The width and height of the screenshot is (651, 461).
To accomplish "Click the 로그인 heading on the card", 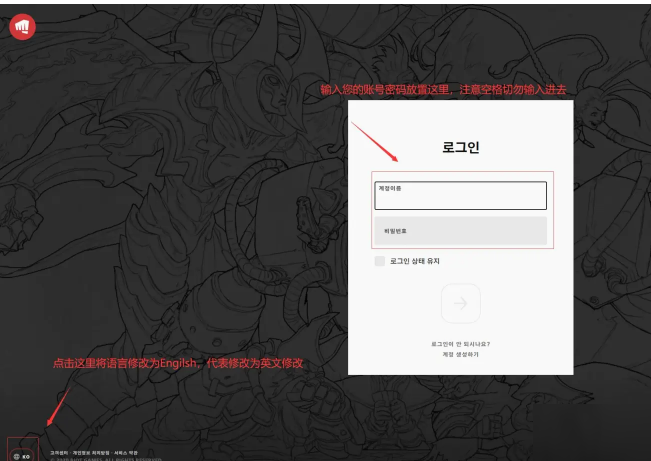I will (460, 147).
